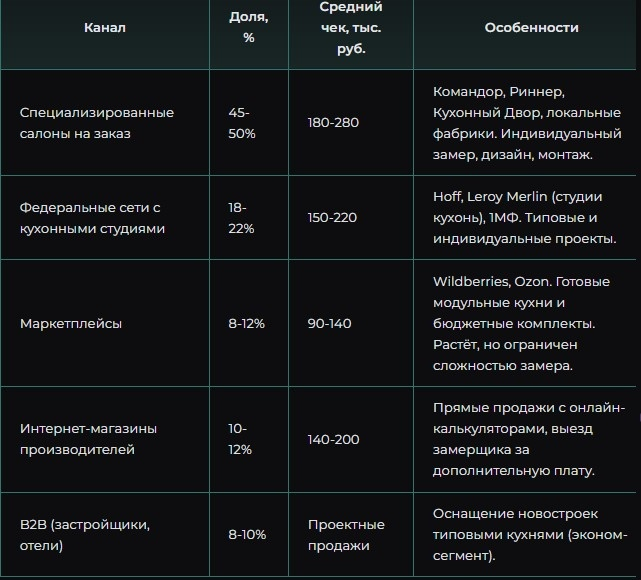Select the "B2B (застройщики, отели)" cell
The height and width of the screenshot is (580, 641).
click(x=85, y=535)
